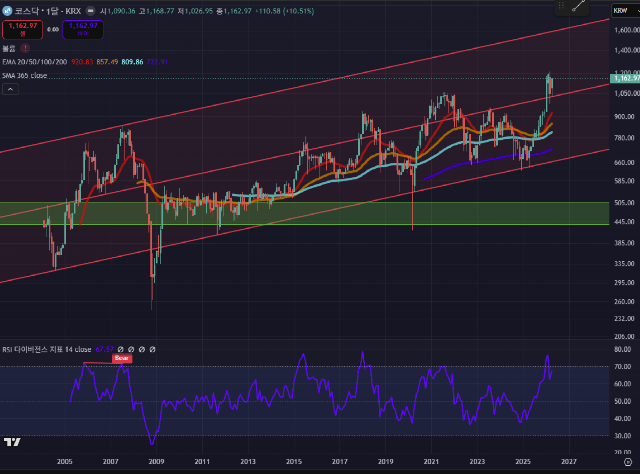
Task: Click the red sell button showing 1,162.97
Action: [22, 29]
